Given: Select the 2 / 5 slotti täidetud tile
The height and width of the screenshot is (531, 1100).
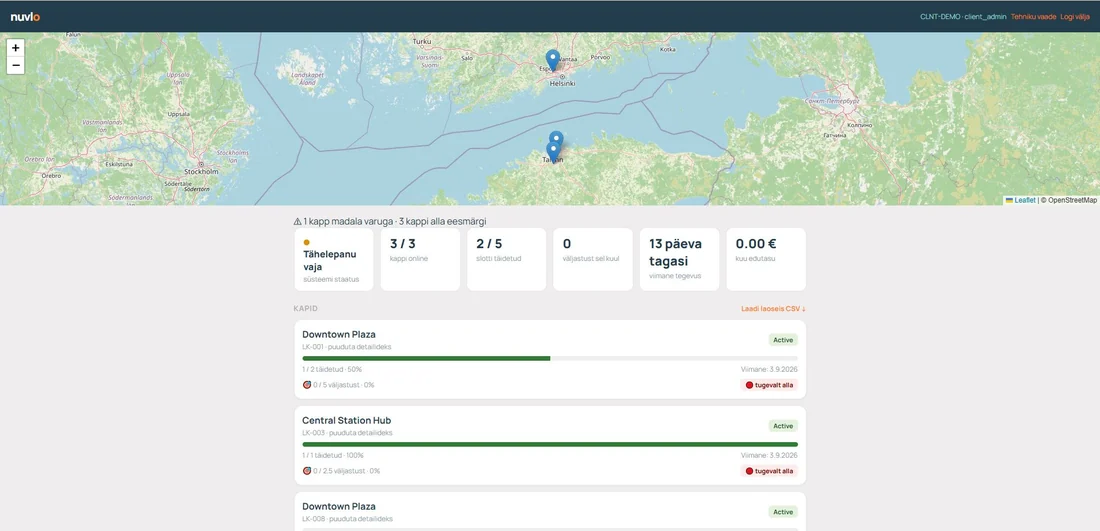Looking at the screenshot, I should click(507, 259).
